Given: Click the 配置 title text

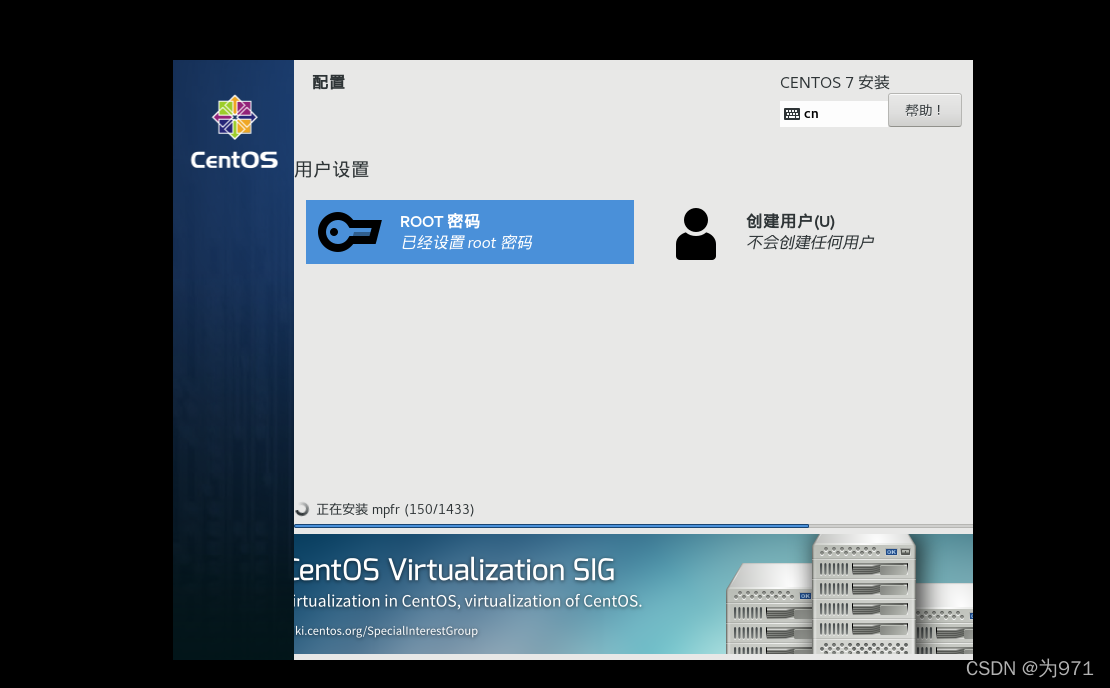Looking at the screenshot, I should tap(328, 82).
